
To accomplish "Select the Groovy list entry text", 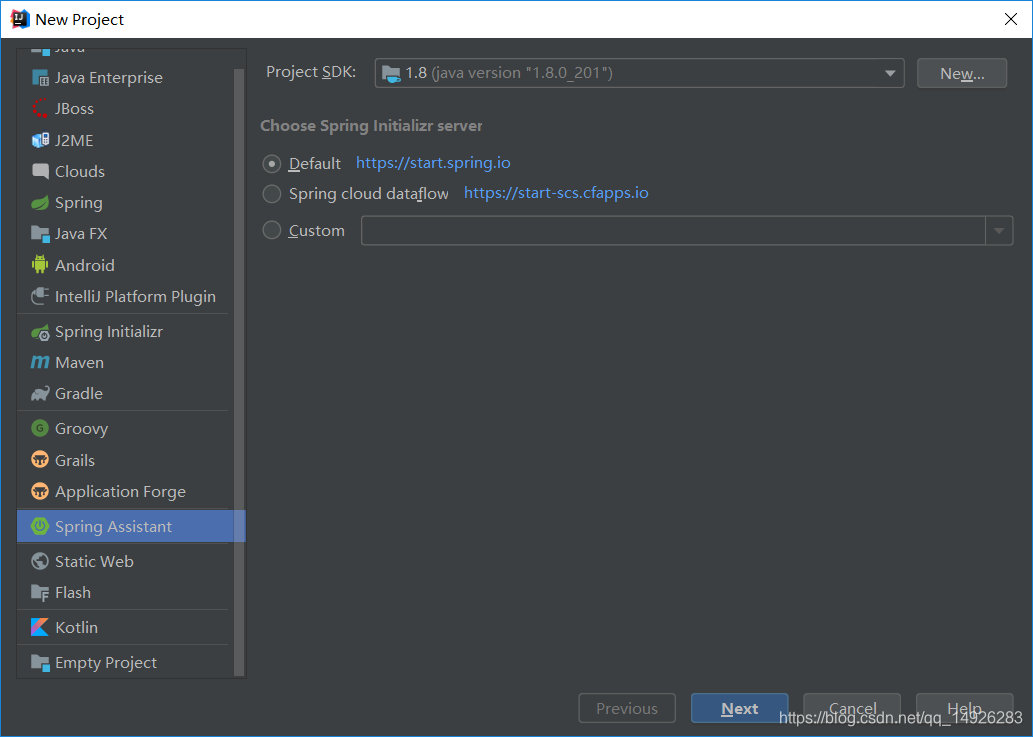I will click(x=82, y=429).
